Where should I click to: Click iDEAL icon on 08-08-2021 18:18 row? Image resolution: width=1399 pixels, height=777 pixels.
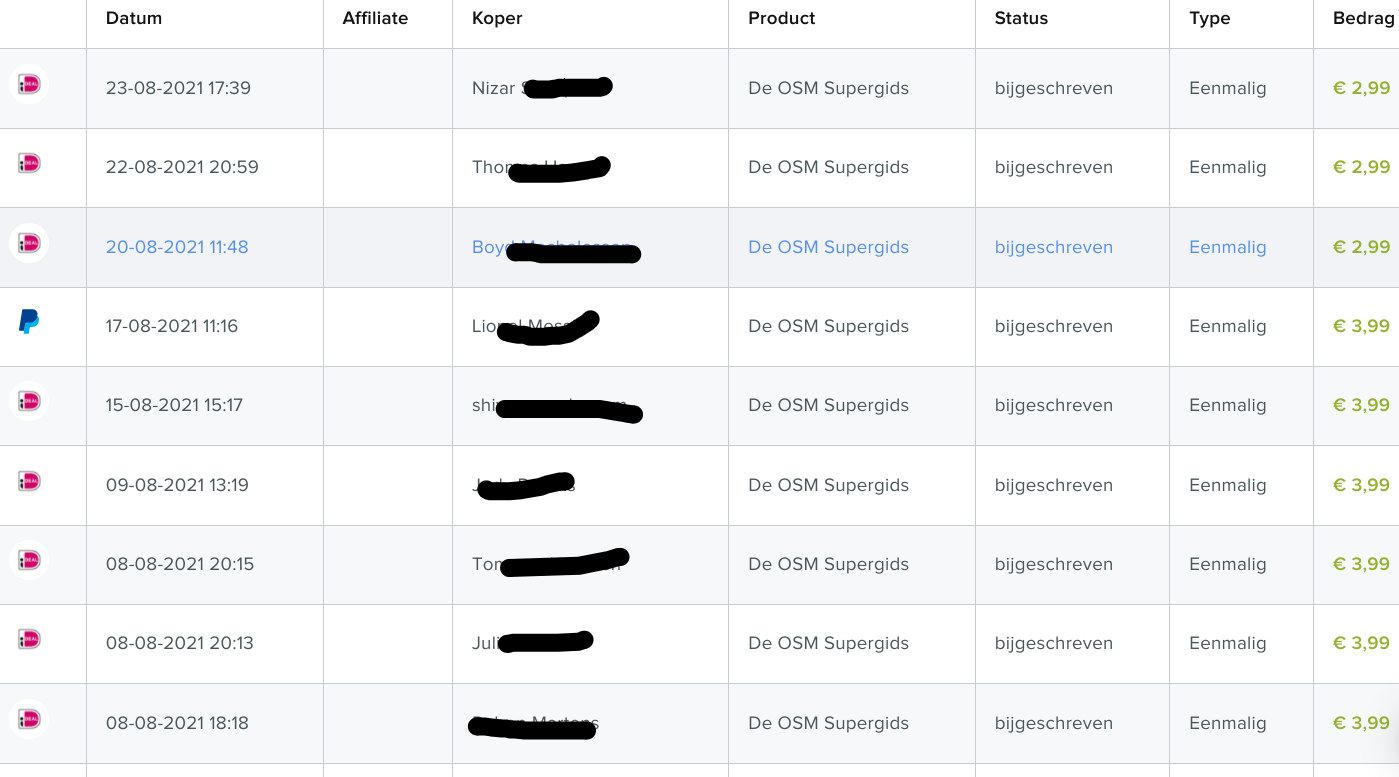(x=29, y=719)
